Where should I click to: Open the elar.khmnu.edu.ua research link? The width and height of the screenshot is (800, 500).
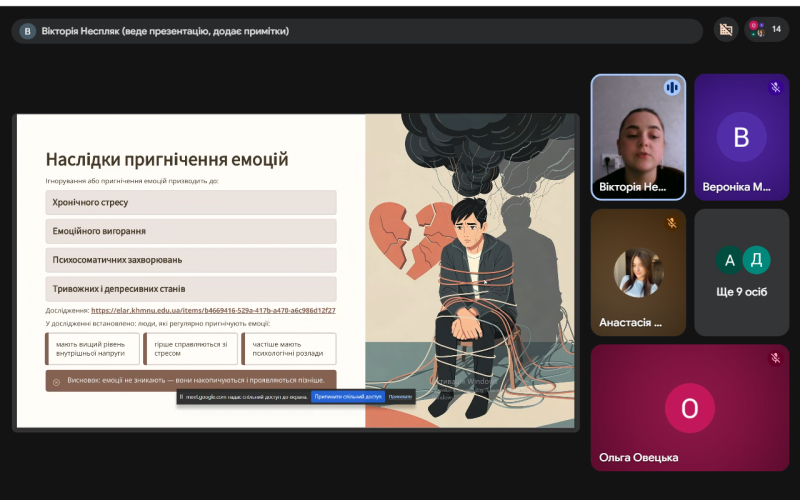(x=213, y=310)
